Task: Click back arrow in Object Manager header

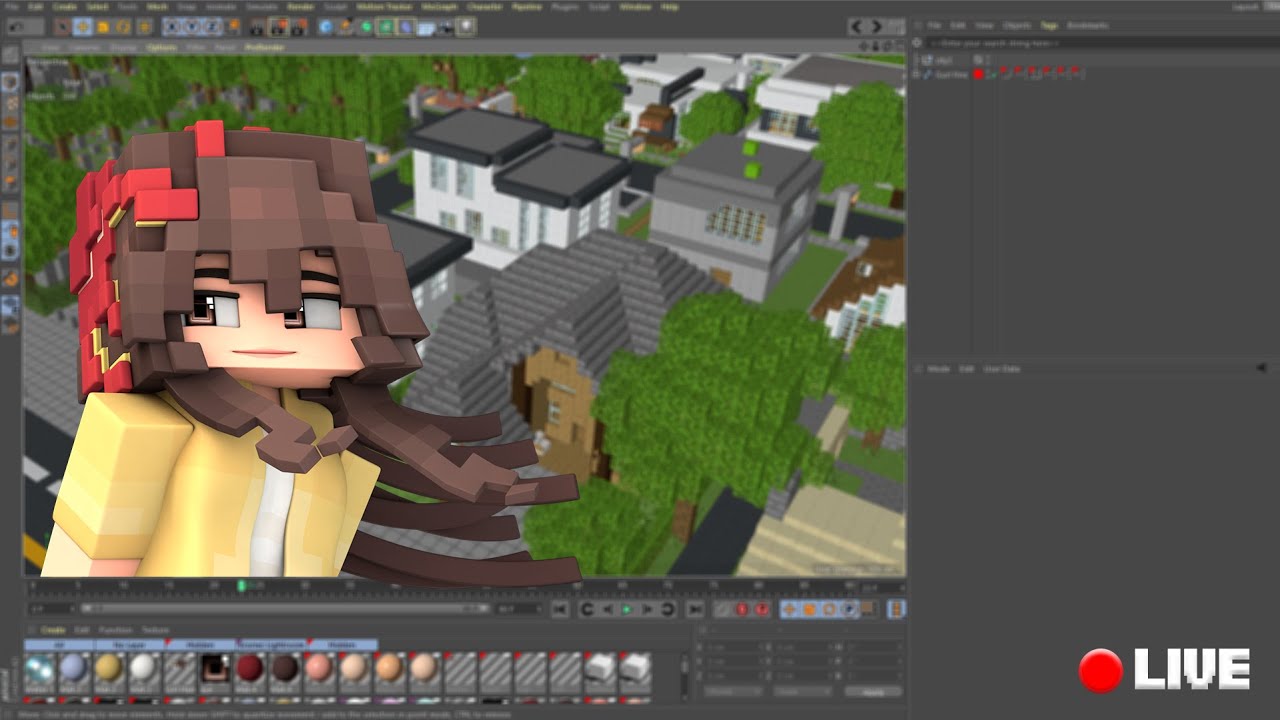Action: pyautogui.click(x=858, y=26)
